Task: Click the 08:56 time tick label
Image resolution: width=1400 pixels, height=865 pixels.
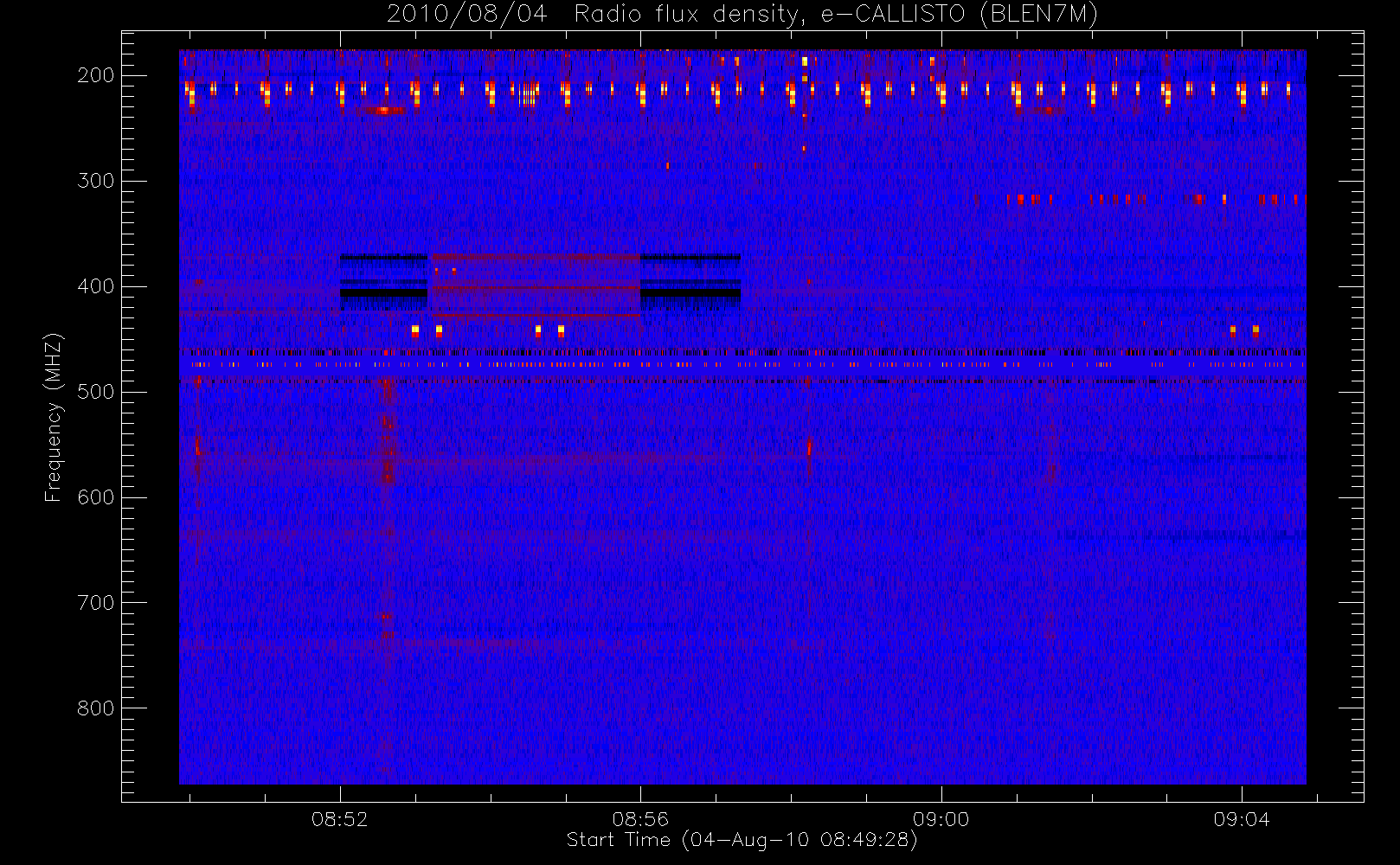Action: [x=640, y=819]
